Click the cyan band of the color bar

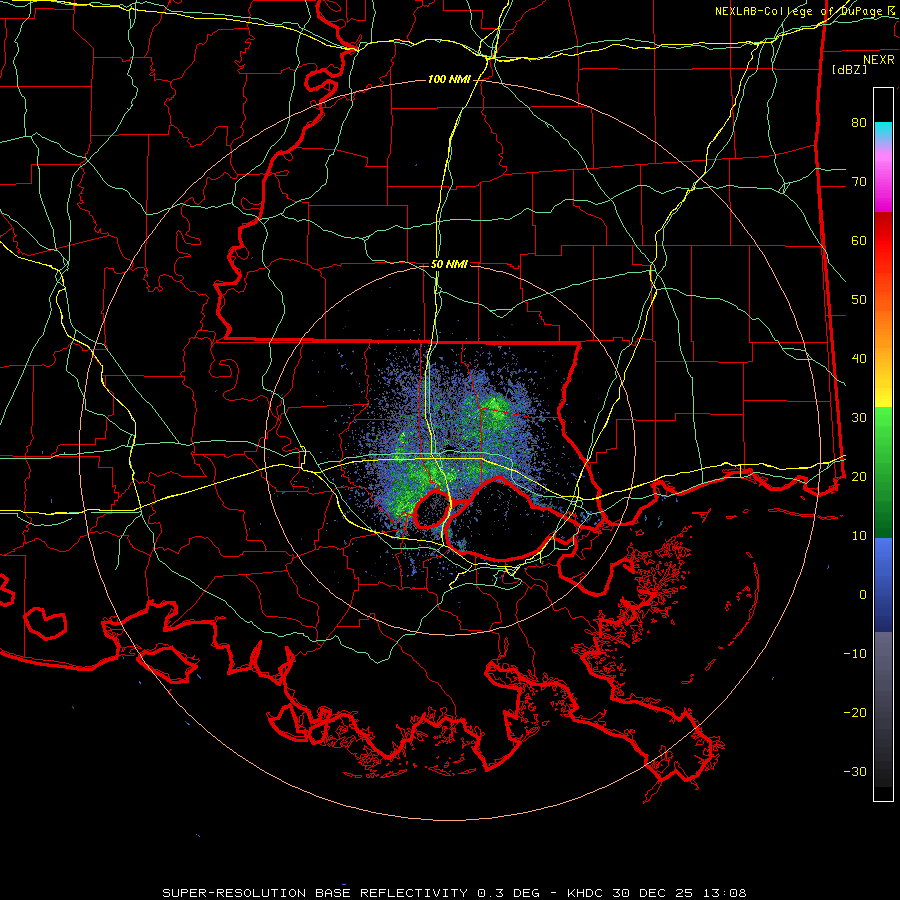(883, 131)
